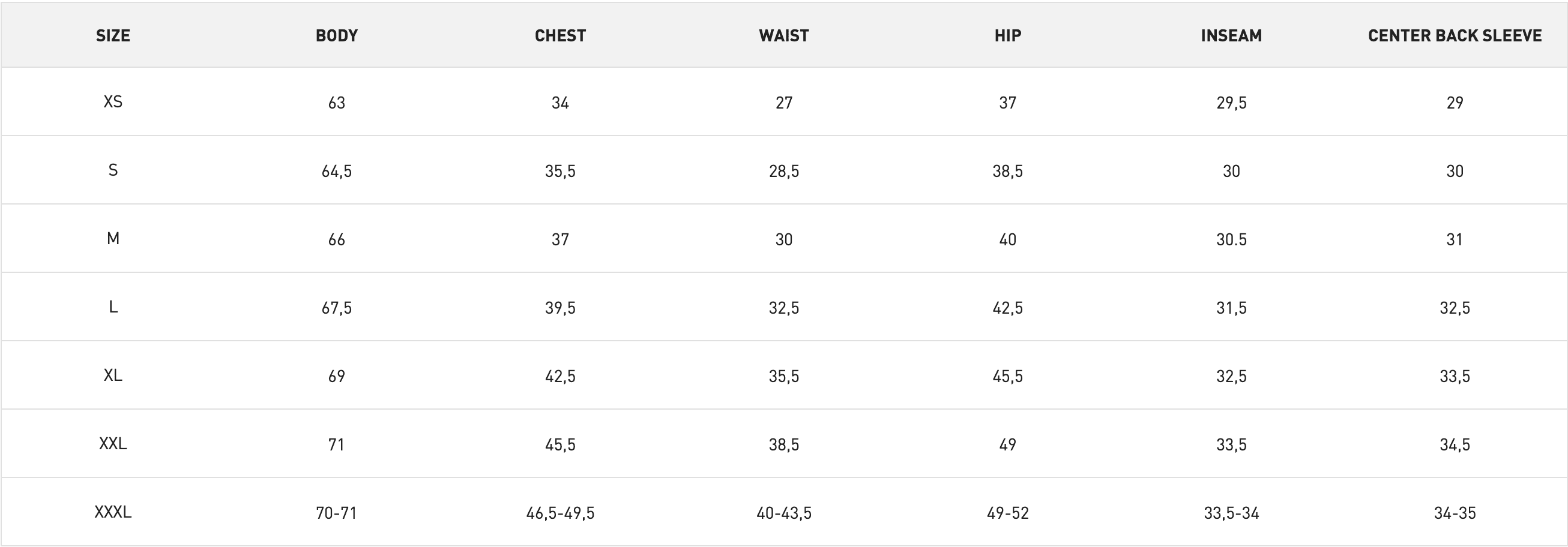Viewport: 1568px width, 547px height.
Task: Click the SIZE column header
Action: (113, 35)
